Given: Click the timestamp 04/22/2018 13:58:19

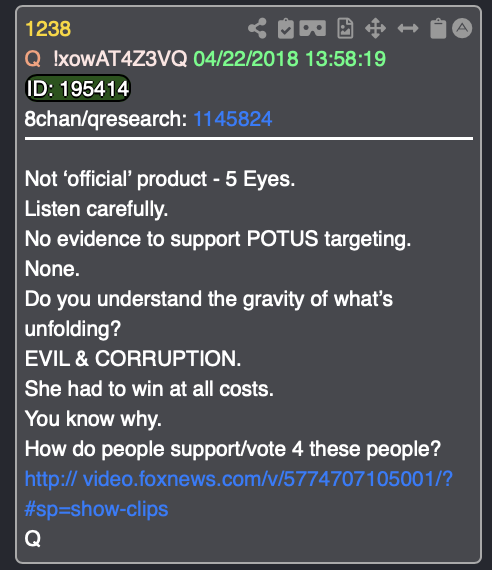Looking at the screenshot, I should (x=289, y=59).
